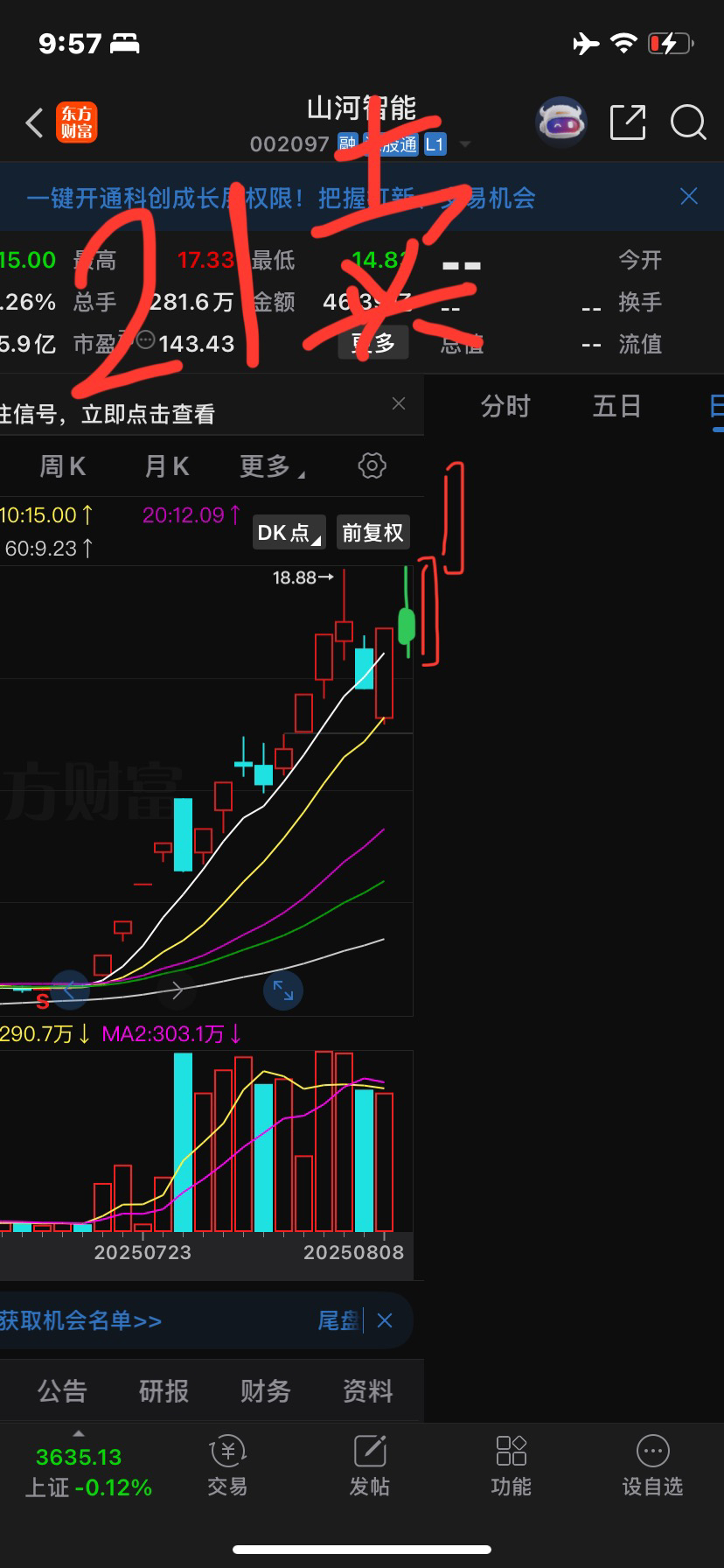
Task: Open the 更多 chart period dropdown
Action: coord(272,466)
